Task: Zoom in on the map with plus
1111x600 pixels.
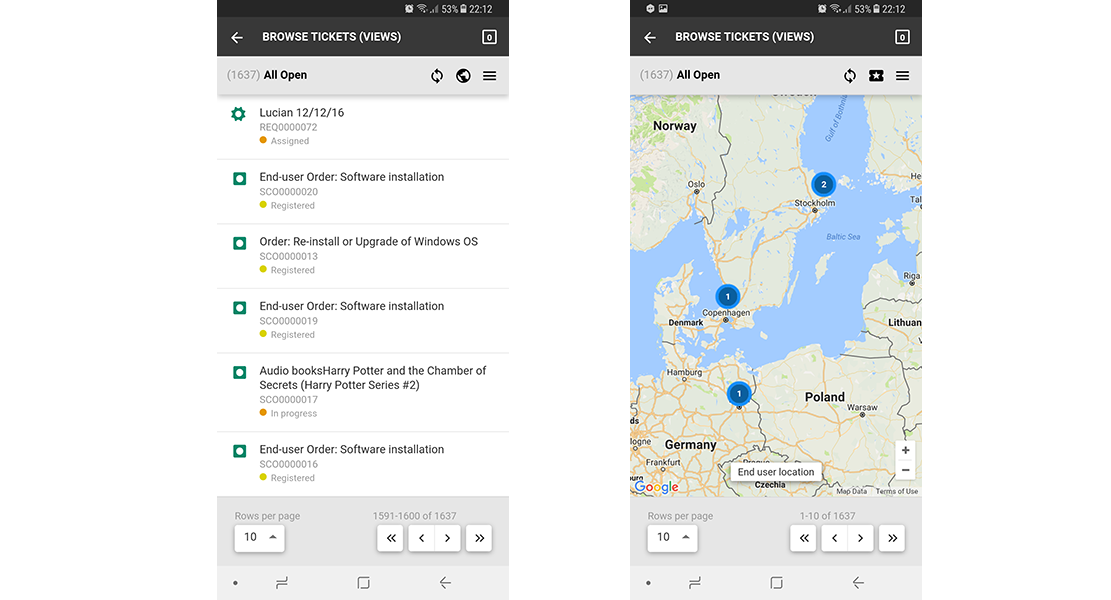Action: 906,451
